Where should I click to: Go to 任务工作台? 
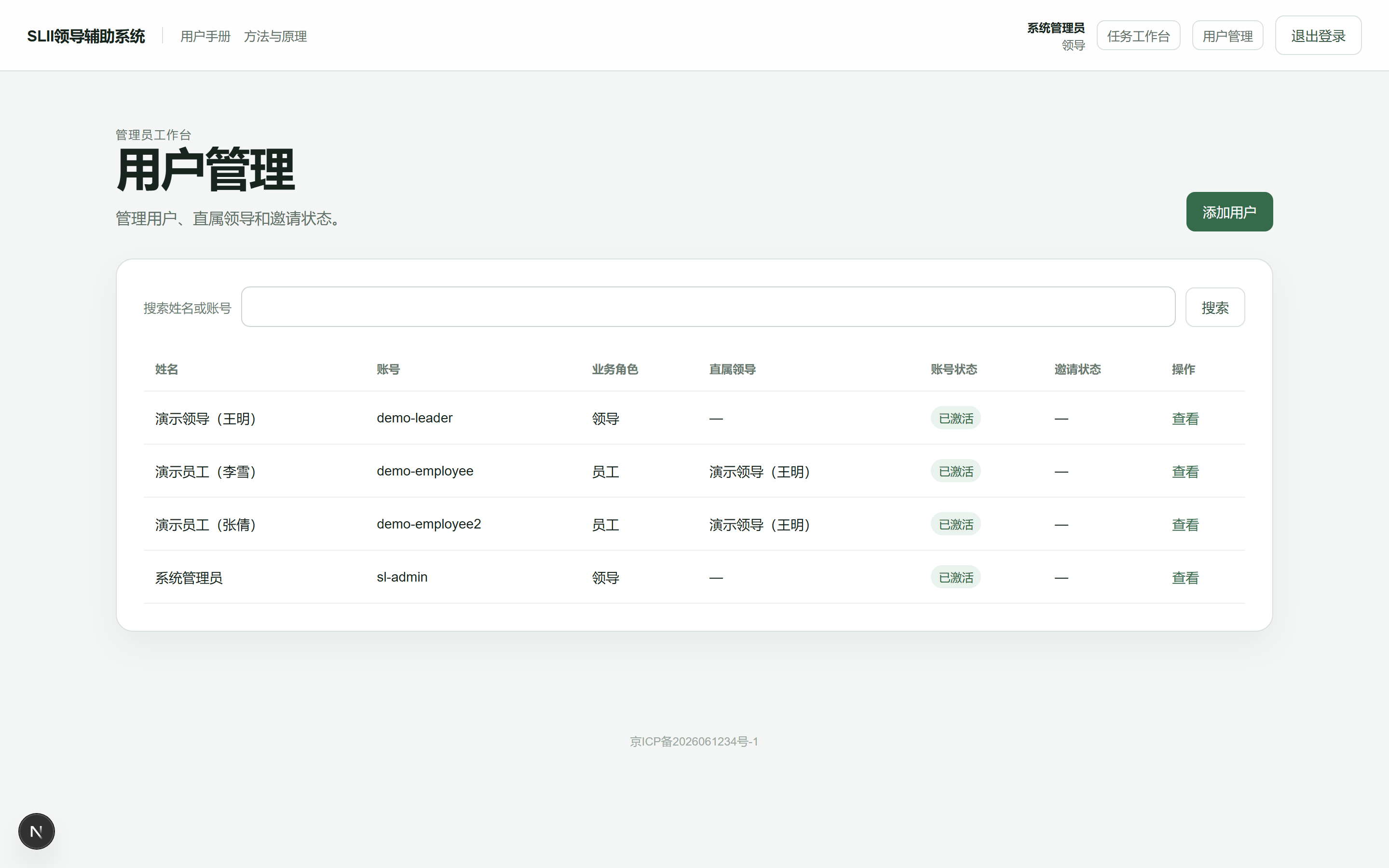[1138, 36]
